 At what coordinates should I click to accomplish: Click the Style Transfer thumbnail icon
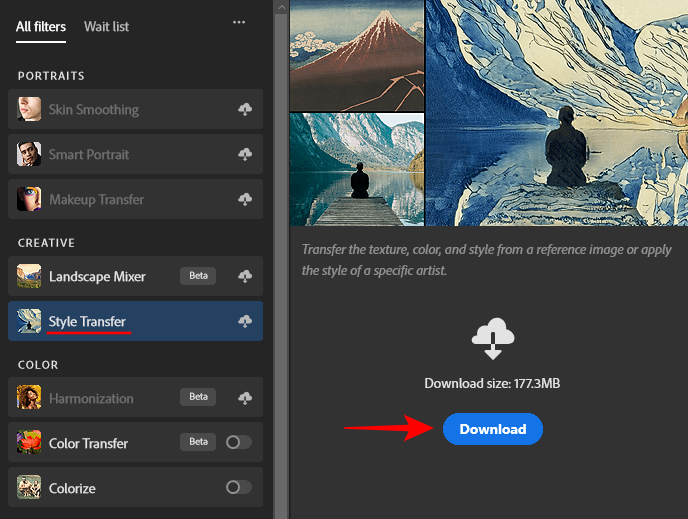tap(29, 321)
